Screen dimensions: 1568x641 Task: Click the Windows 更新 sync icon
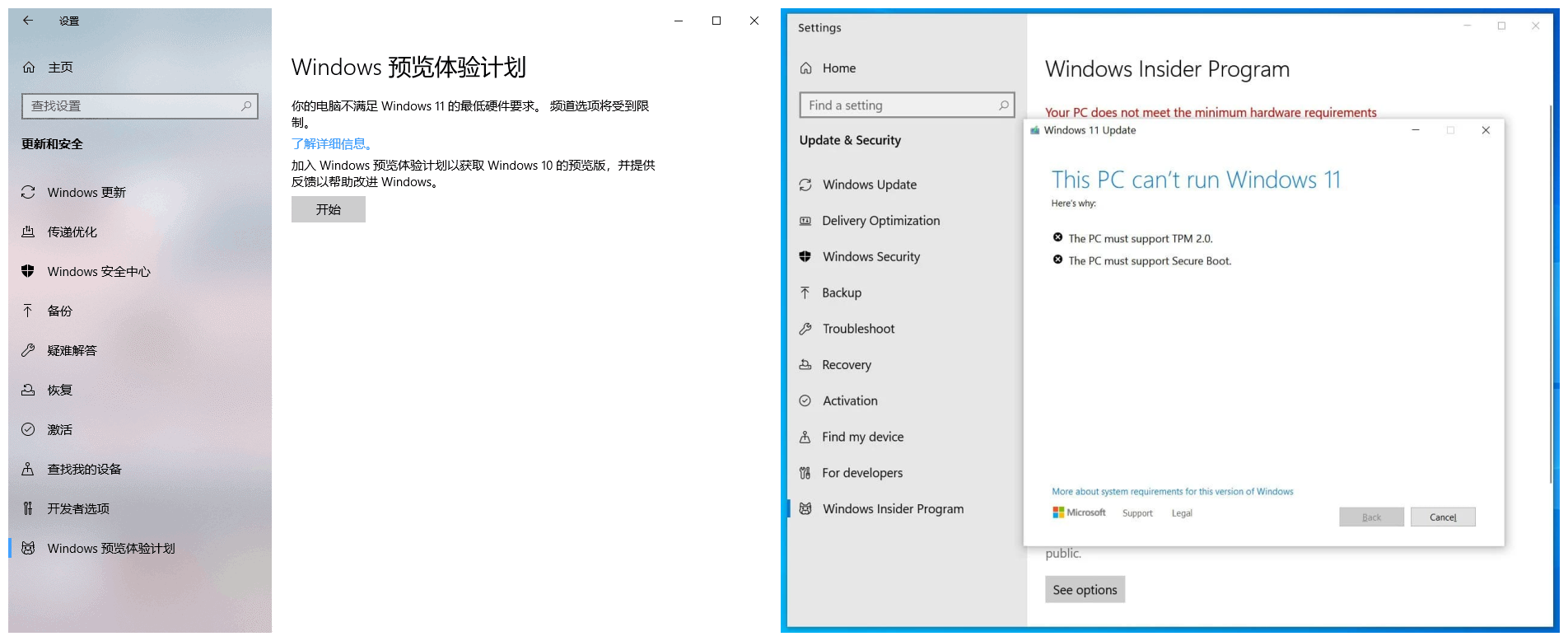(x=28, y=192)
